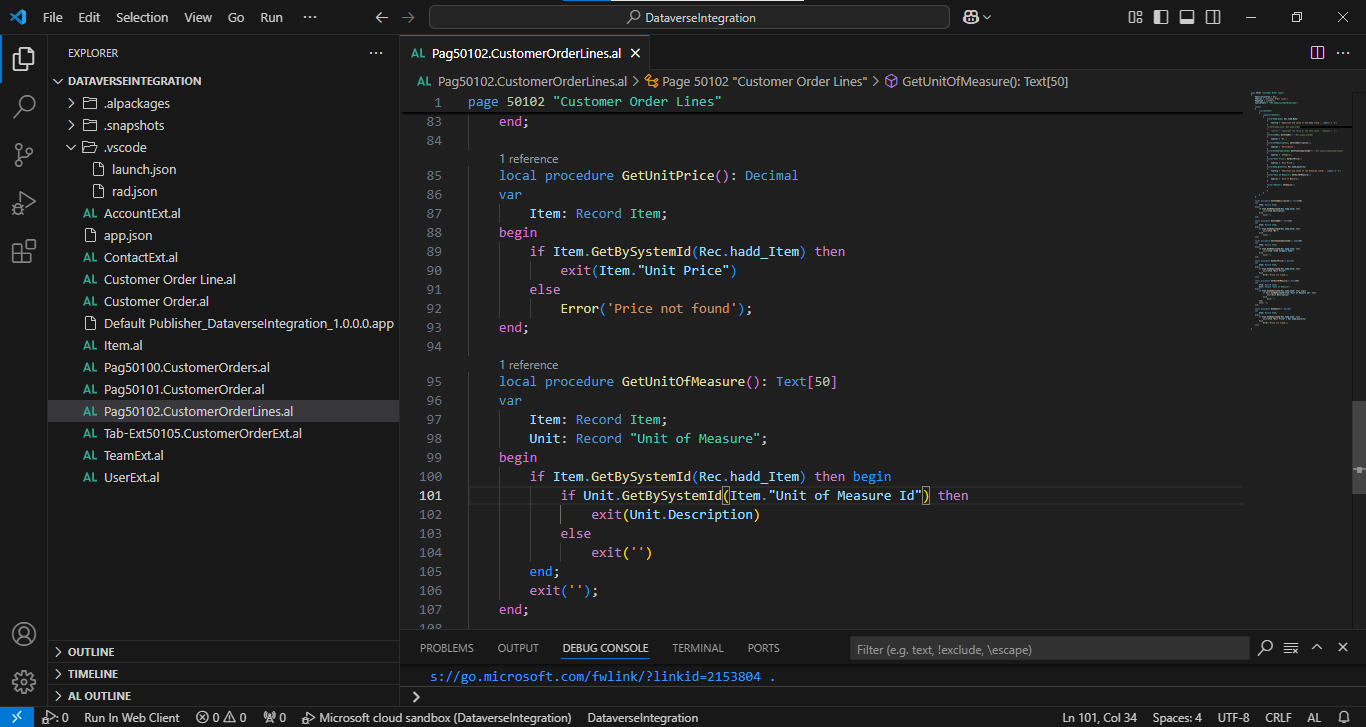Open the Manage settings gear
Image resolution: width=1366 pixels, height=727 pixels.
24,681
